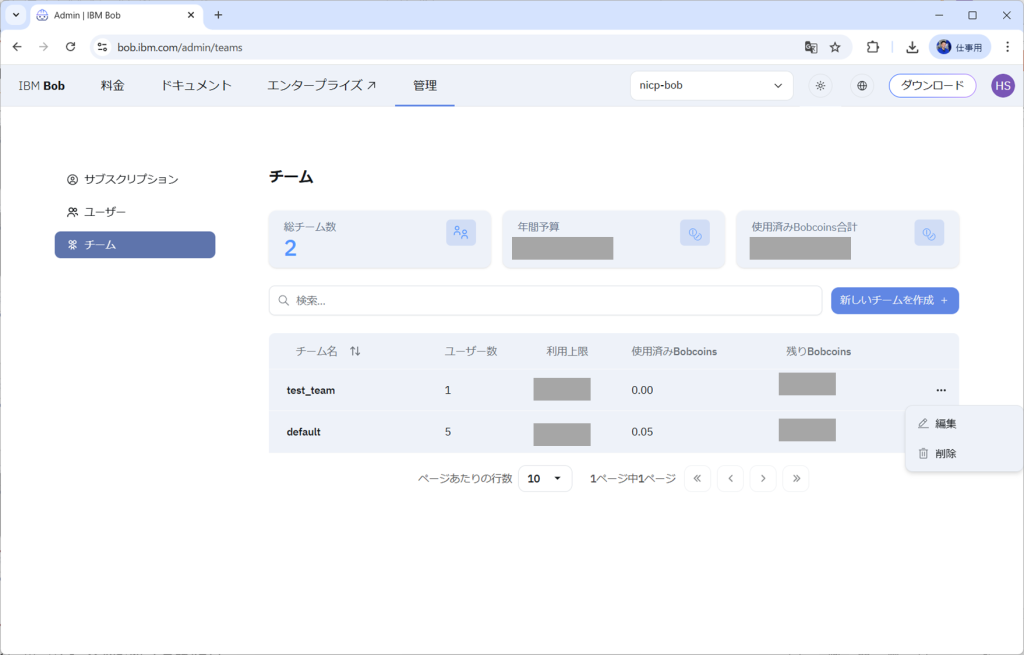Viewport: 1024px width, 655px height.
Task: Click the default team name
Action: [304, 432]
